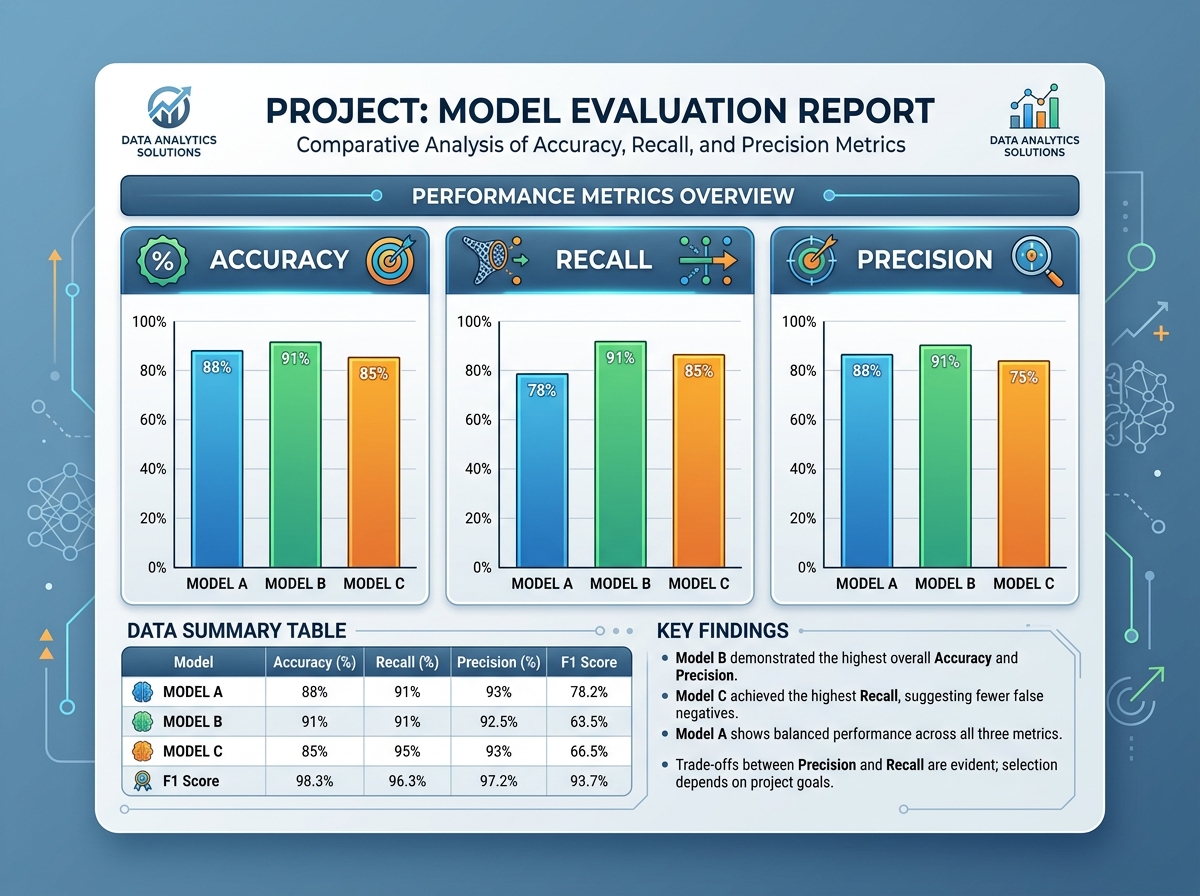Click the 97.2% cell in the F1 Score row

pyautogui.click(x=497, y=780)
